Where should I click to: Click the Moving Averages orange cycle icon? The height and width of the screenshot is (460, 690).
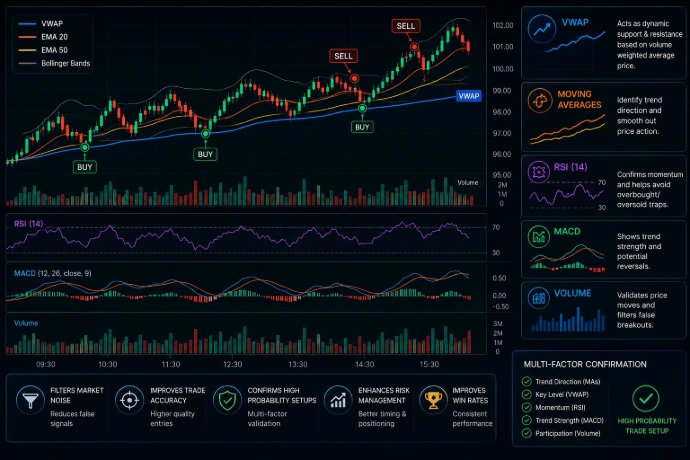tap(540, 100)
